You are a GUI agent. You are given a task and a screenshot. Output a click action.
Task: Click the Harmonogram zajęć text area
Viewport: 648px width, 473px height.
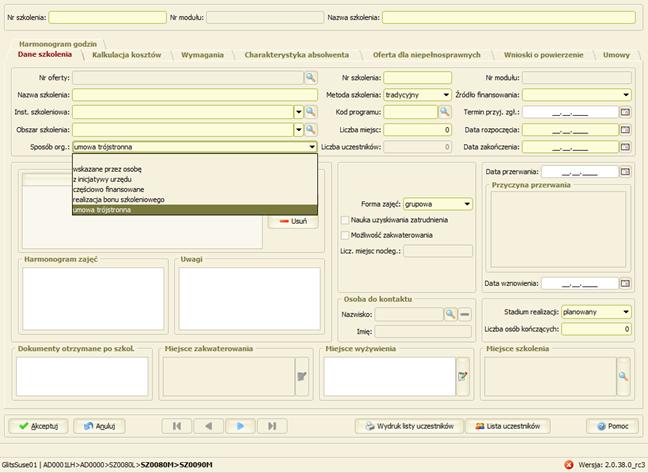point(93,299)
